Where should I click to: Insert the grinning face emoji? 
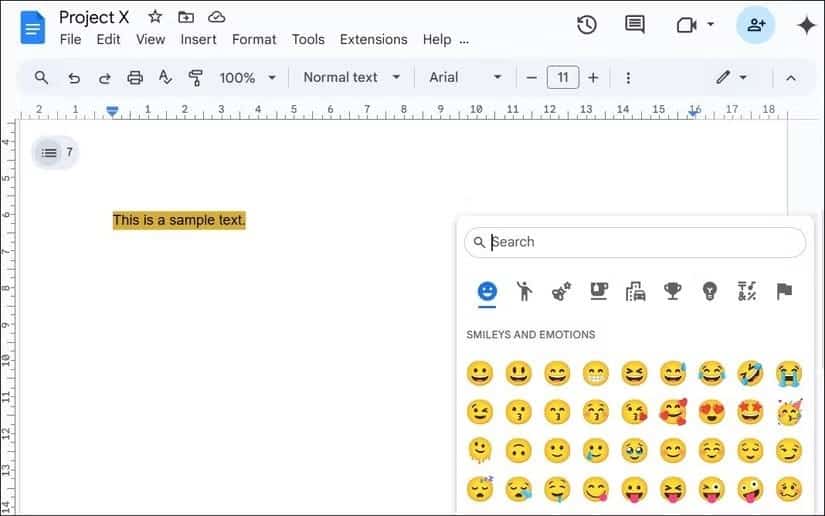480,373
